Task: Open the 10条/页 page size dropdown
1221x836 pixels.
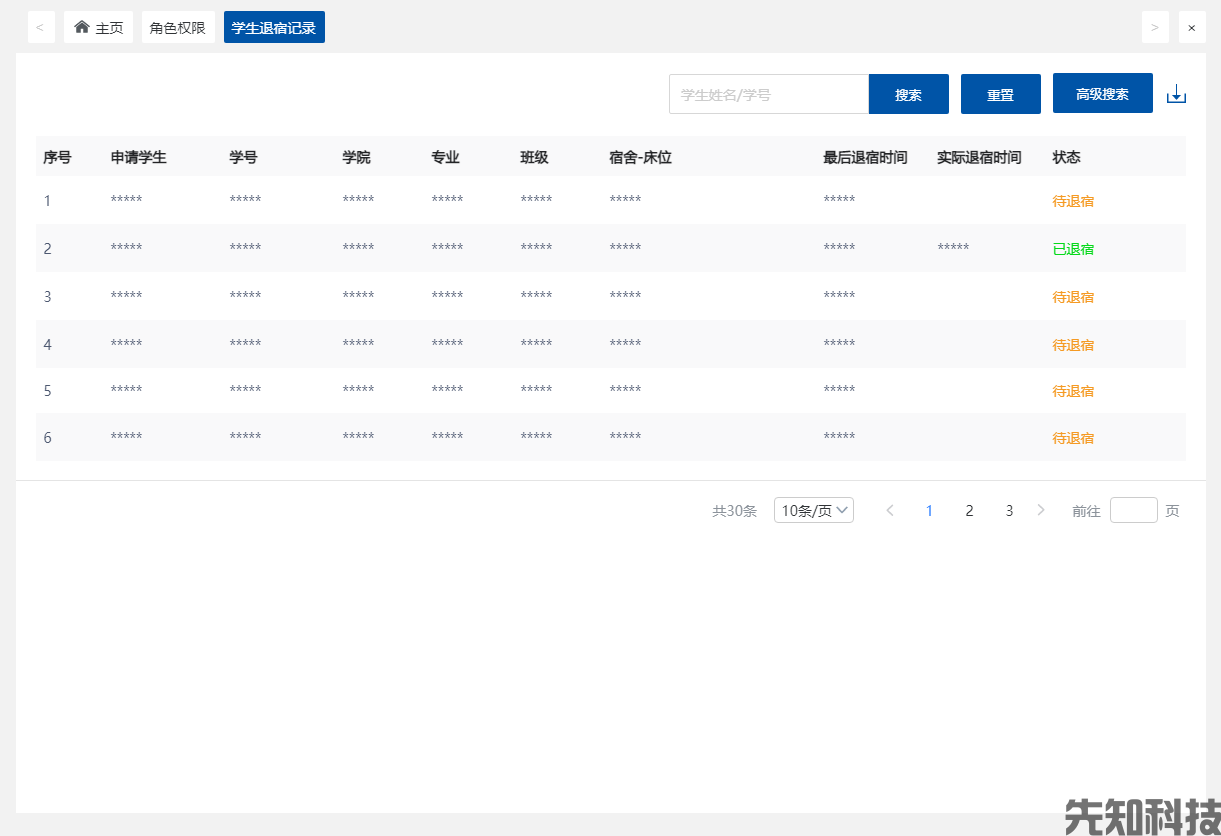Action: click(x=814, y=510)
